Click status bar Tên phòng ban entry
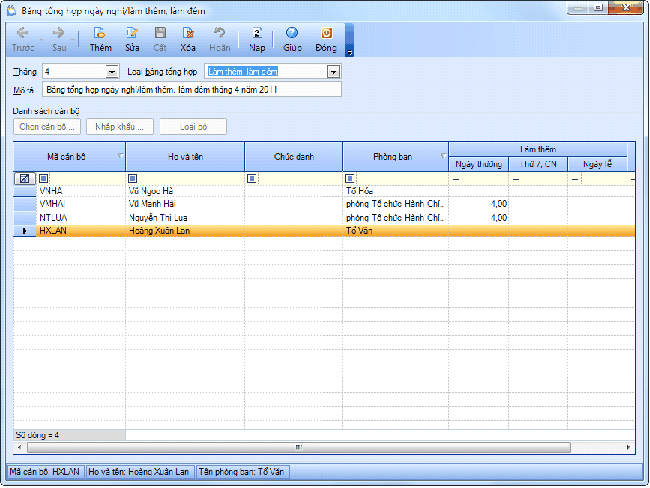Screen dimensions: 650x488 click(x=242, y=472)
